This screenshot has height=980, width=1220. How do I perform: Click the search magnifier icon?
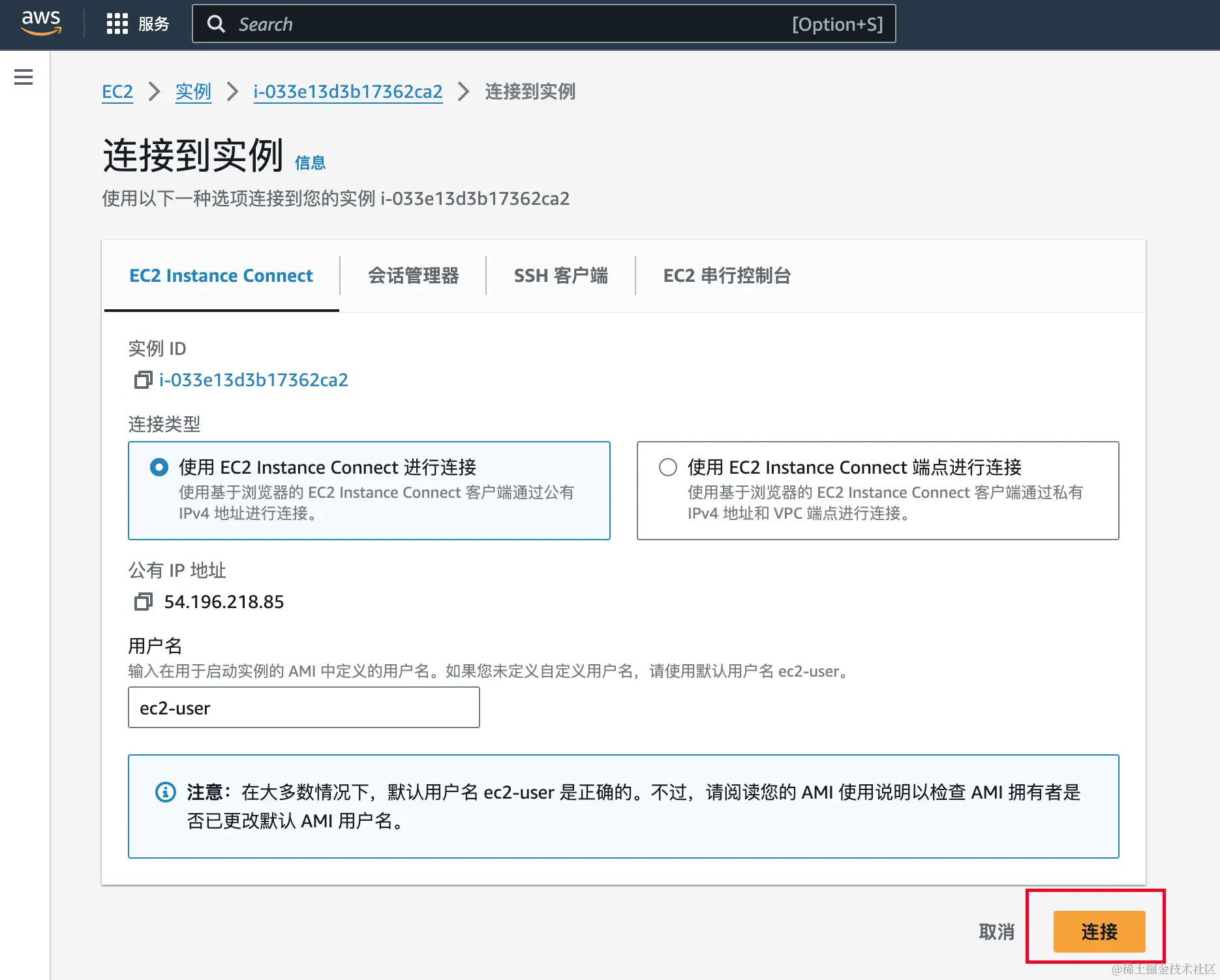pyautogui.click(x=216, y=24)
